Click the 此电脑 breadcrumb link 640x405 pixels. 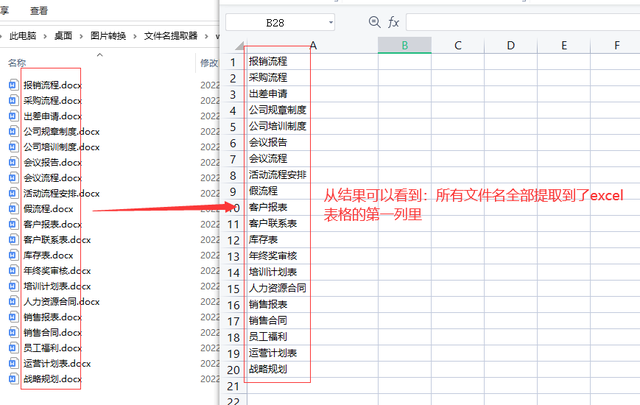(x=26, y=36)
